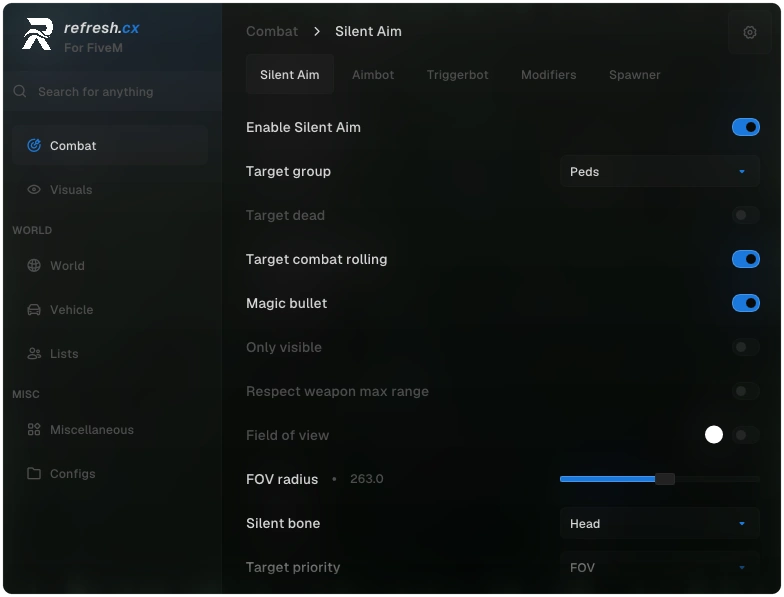Enable the Only visible switch
Screen dimensions: 784x597
pos(746,347)
